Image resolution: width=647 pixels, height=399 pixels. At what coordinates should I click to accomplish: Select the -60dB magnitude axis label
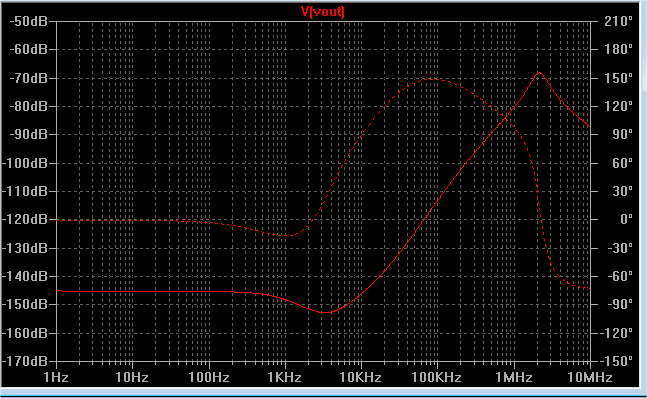(x=28, y=50)
